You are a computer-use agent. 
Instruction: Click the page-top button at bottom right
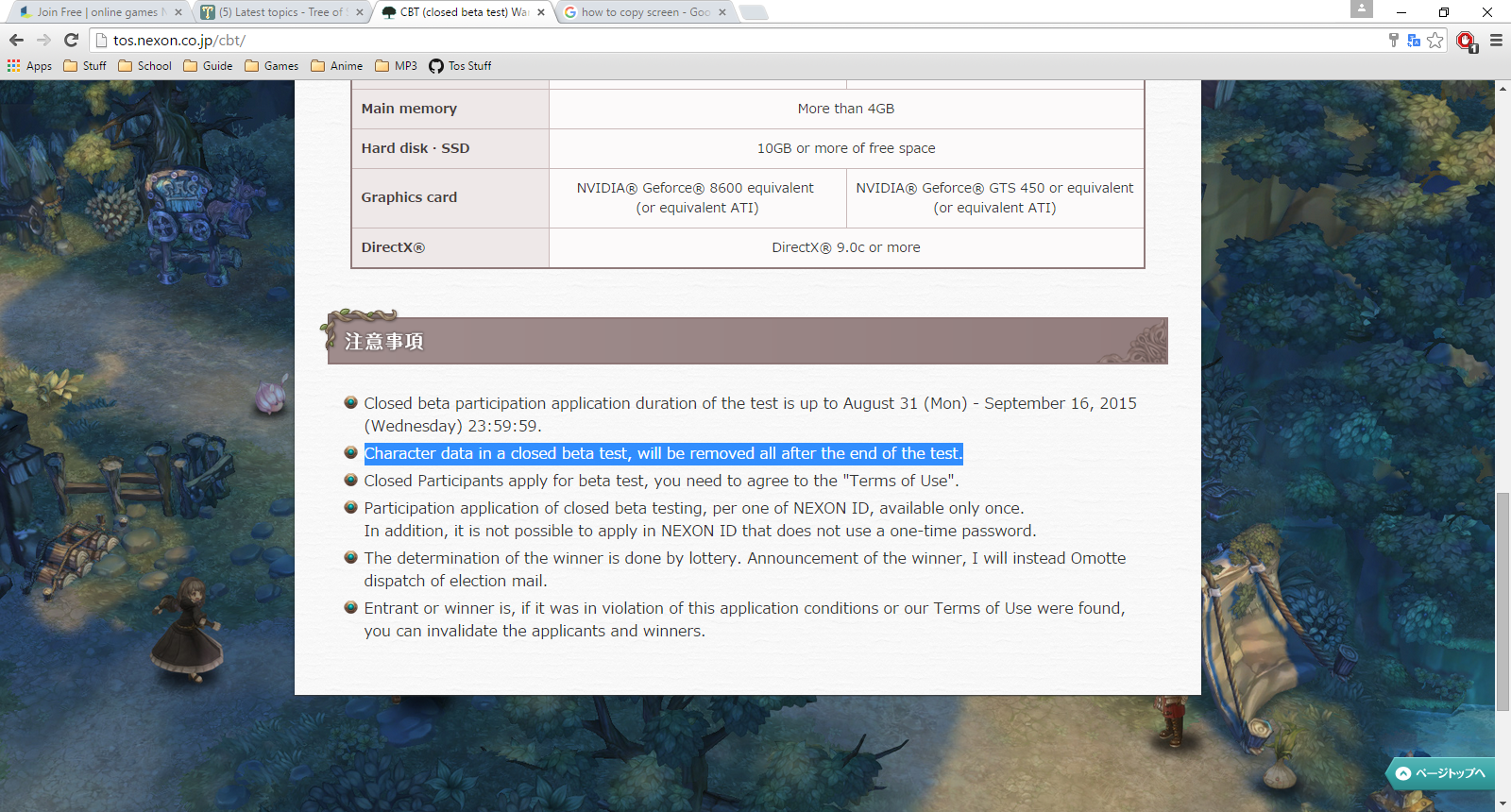tap(1440, 773)
